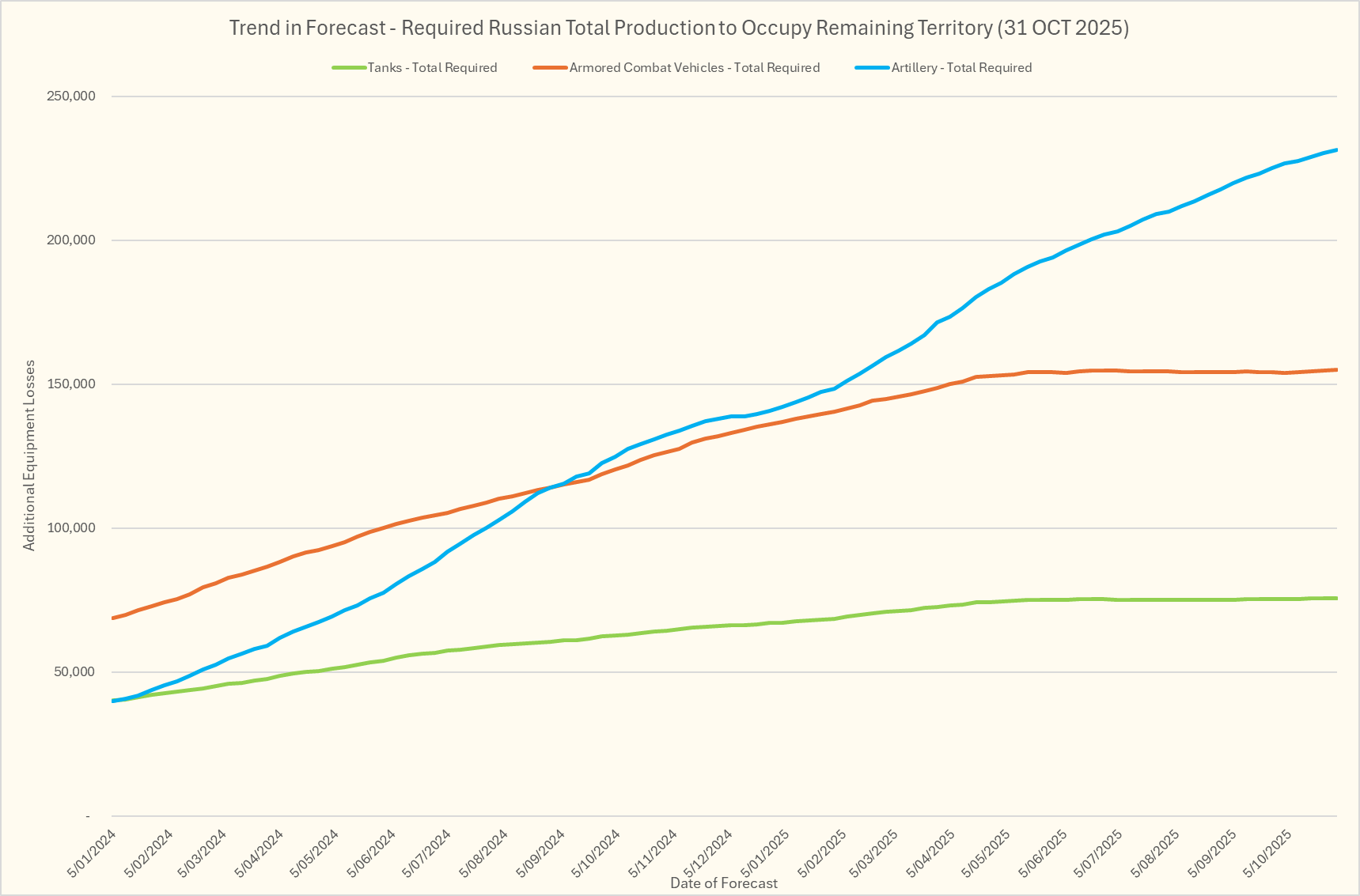Select the orange Armored Combat Vehicles legend marker
The image size is (1360, 896).
(x=550, y=68)
